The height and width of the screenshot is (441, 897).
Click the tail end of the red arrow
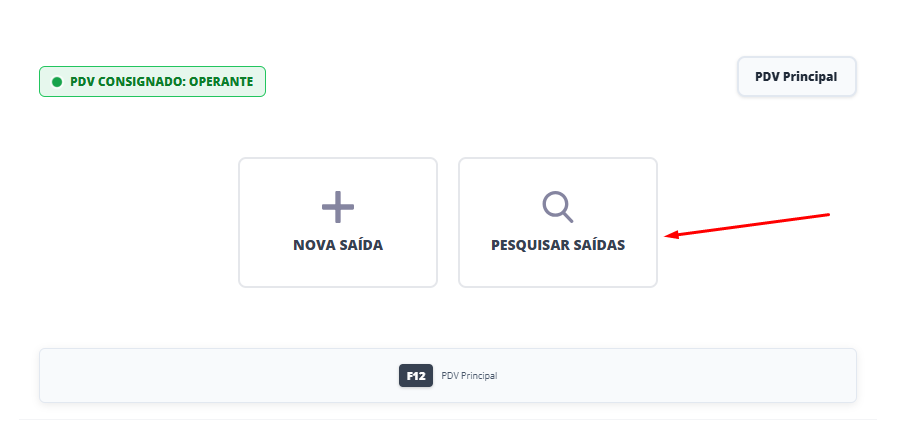pyautogui.click(x=827, y=214)
